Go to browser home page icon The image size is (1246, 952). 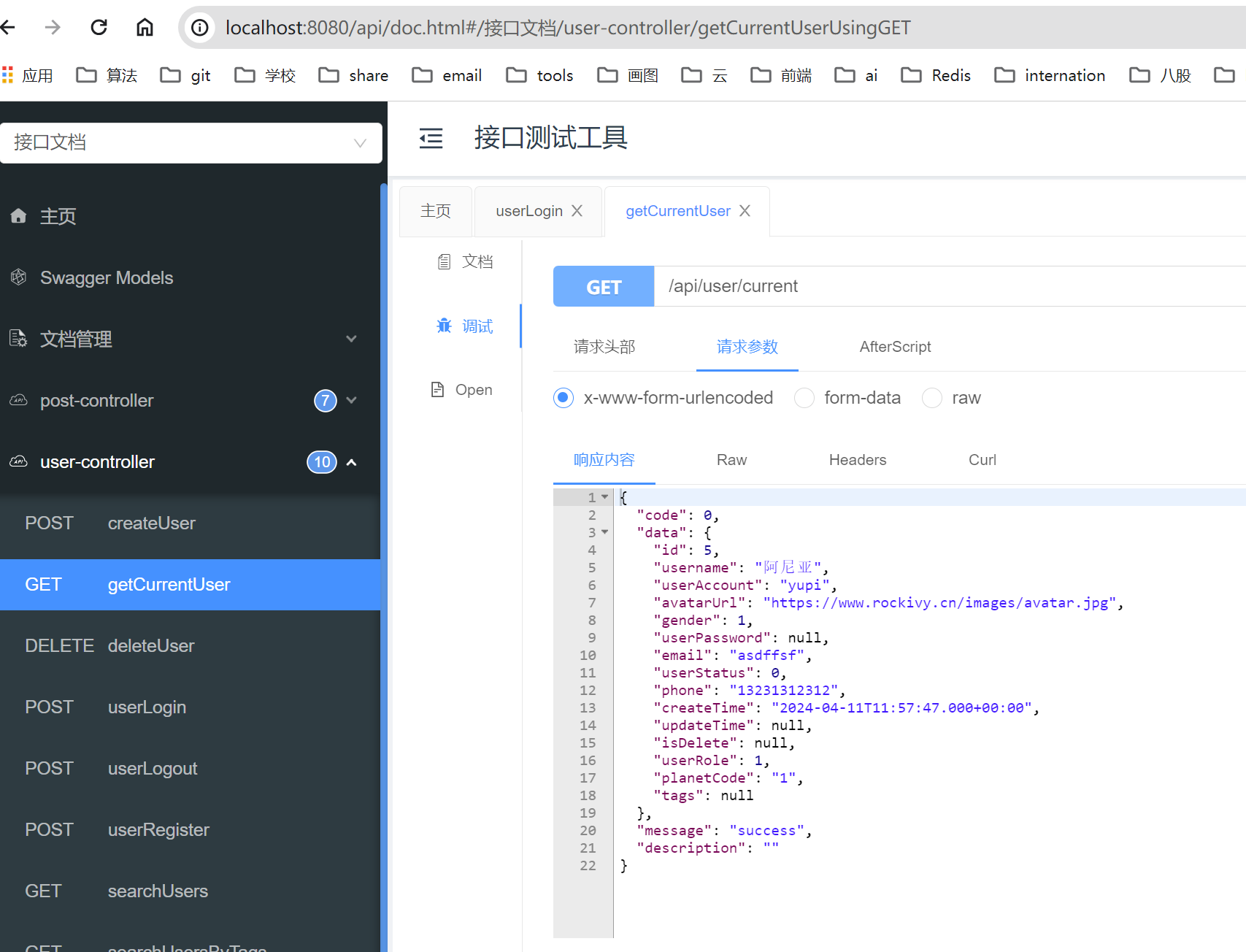[145, 28]
